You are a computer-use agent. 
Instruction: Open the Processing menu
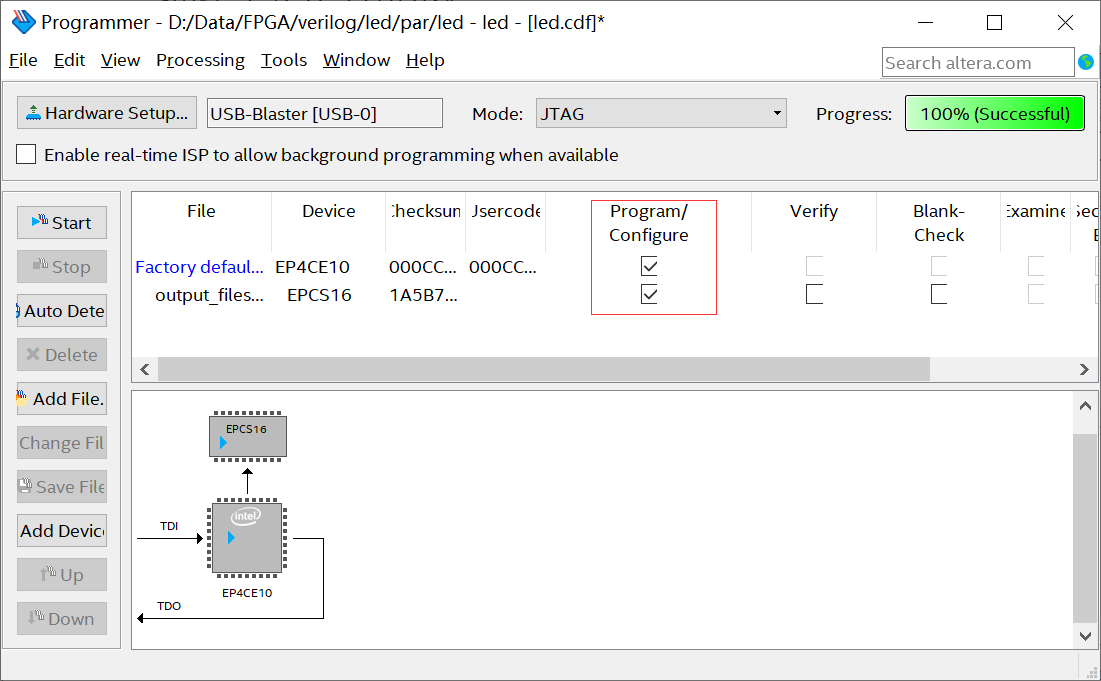pos(200,60)
